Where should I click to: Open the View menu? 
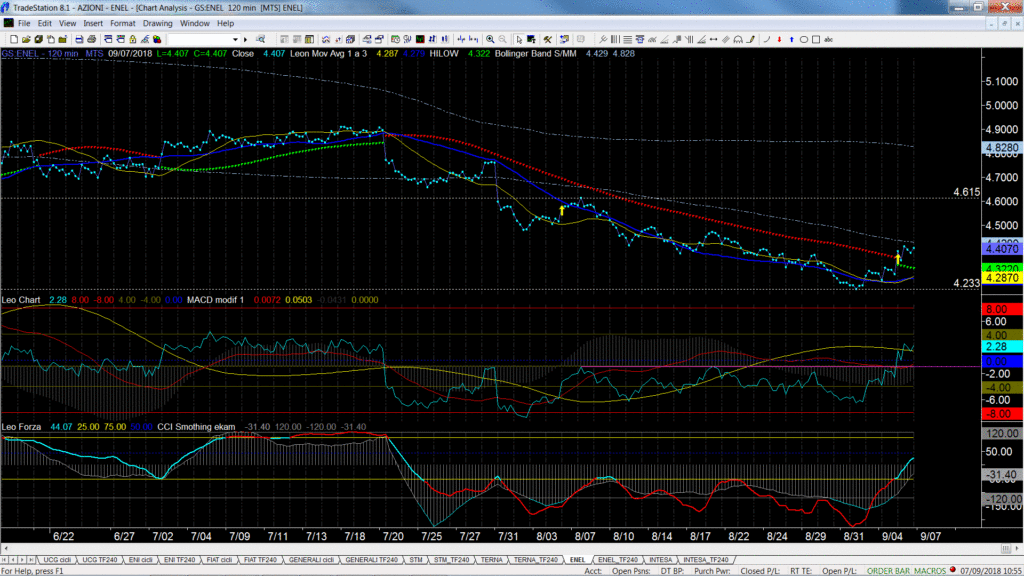point(67,24)
